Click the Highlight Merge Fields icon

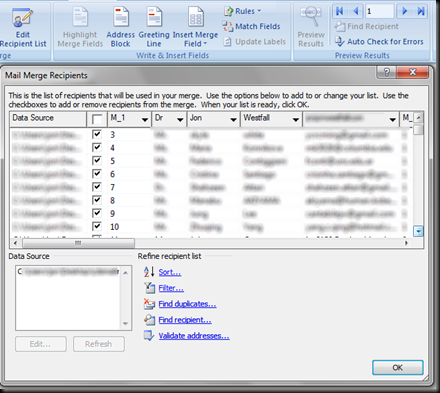[80, 17]
